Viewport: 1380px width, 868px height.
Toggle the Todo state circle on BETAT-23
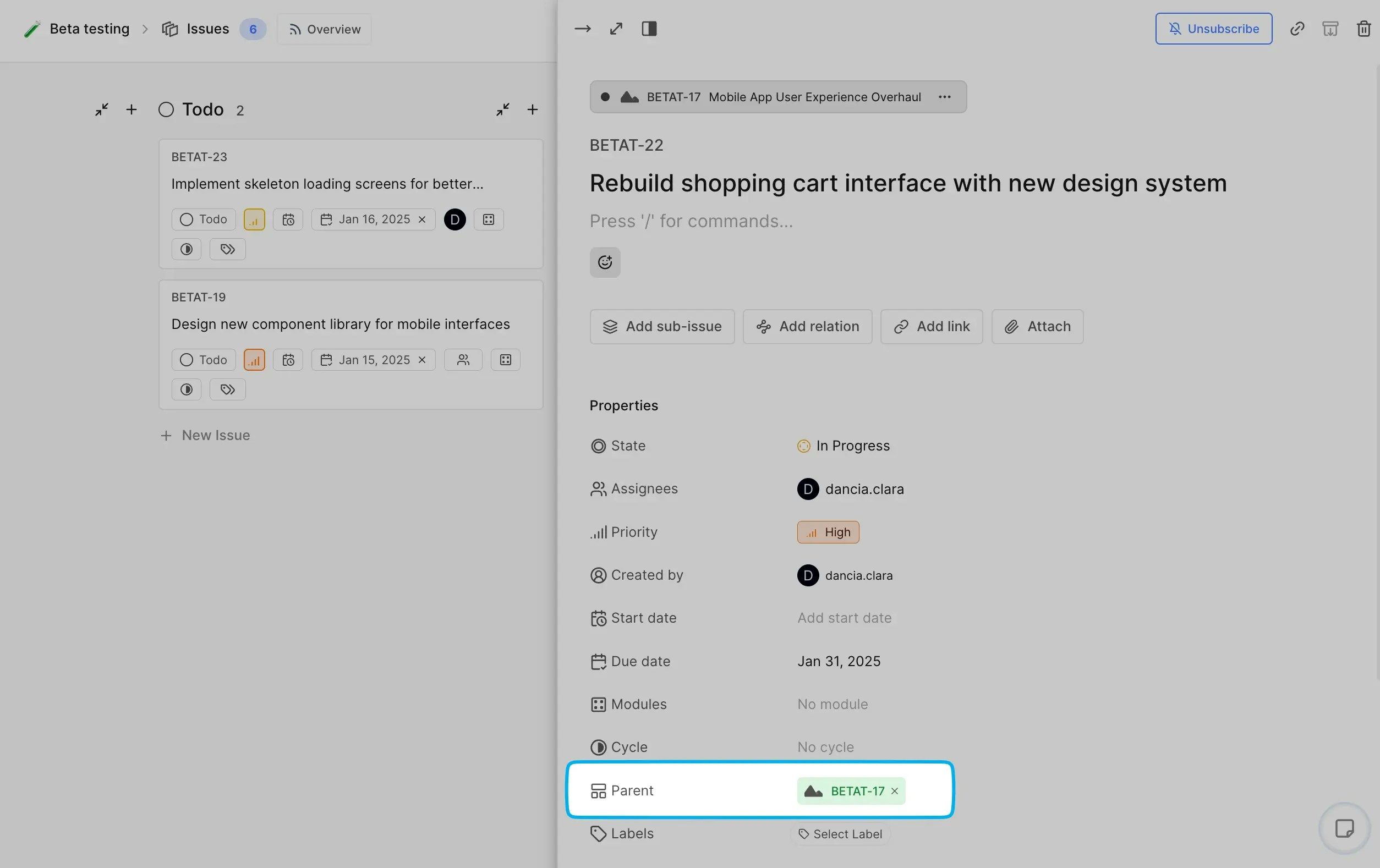(x=185, y=219)
